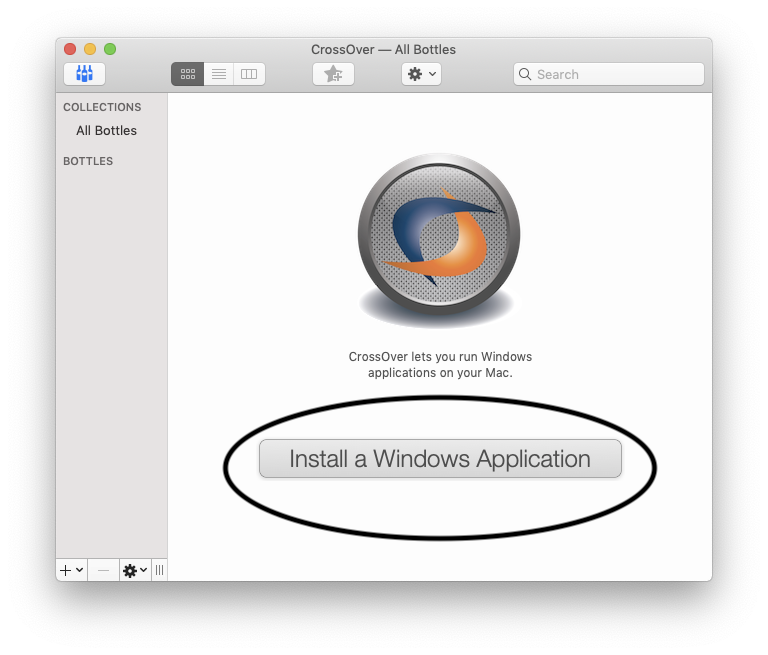Switch to list view
The height and width of the screenshot is (655, 768).
[219, 74]
